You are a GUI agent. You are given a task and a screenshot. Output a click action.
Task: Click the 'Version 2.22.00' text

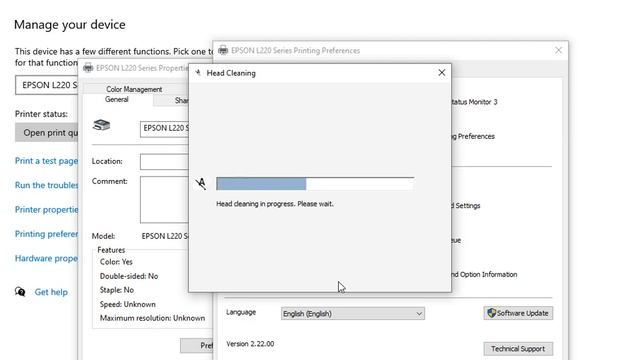click(250, 344)
